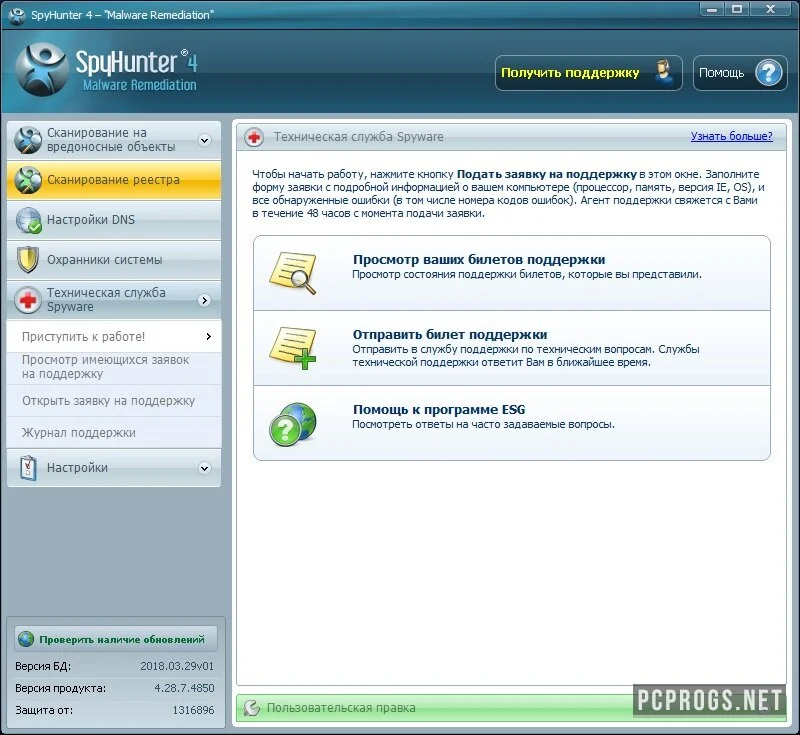Select Открыть заявку на поддержку item
The image size is (800, 735).
114,401
